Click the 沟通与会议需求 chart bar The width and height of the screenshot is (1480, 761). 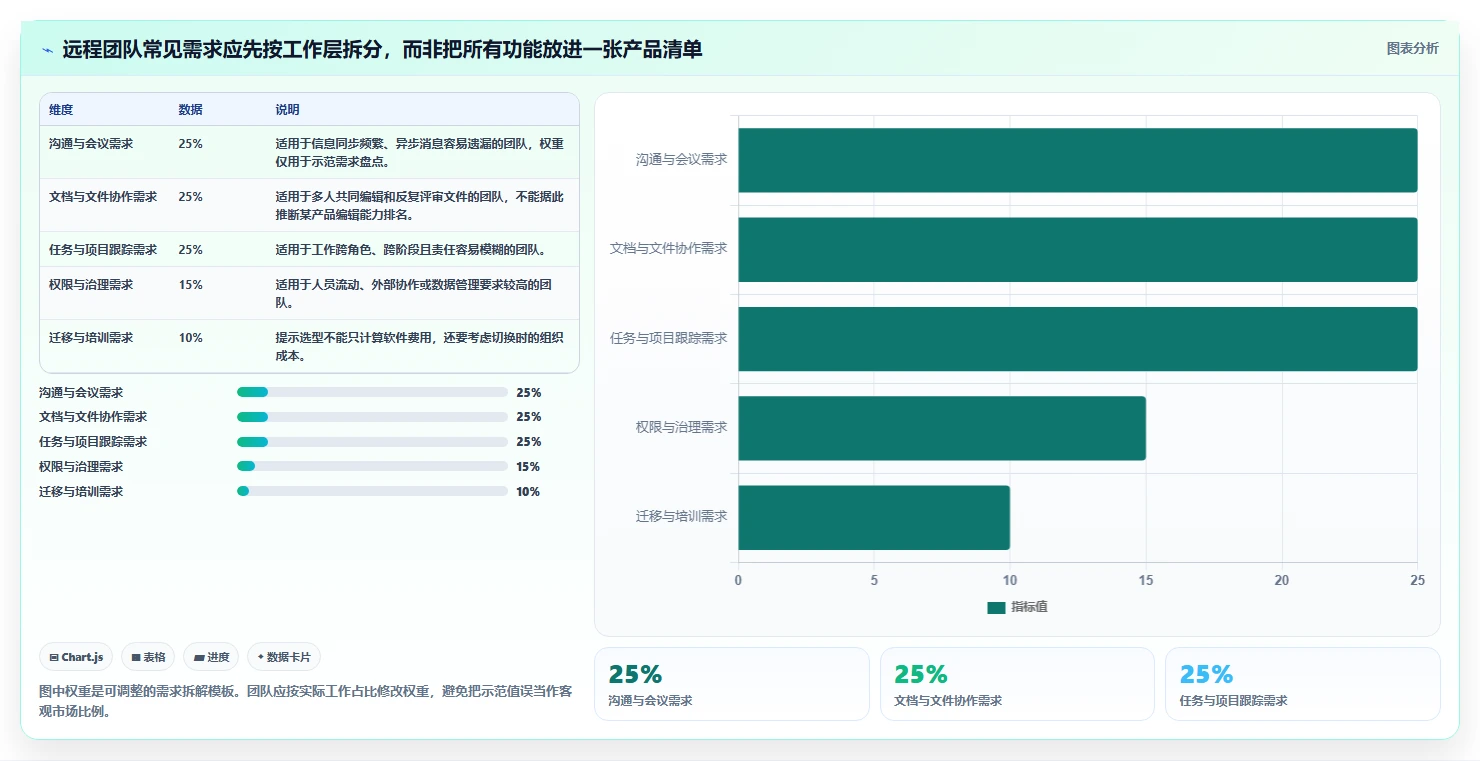click(1078, 160)
